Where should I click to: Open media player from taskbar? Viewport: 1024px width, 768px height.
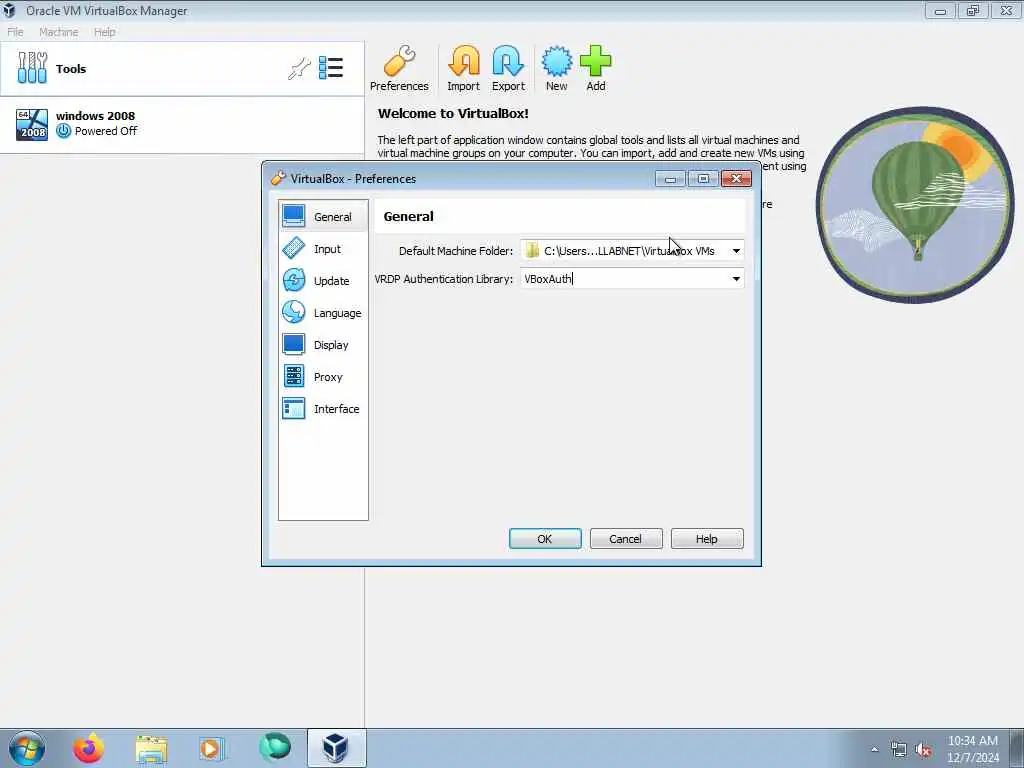(x=211, y=748)
